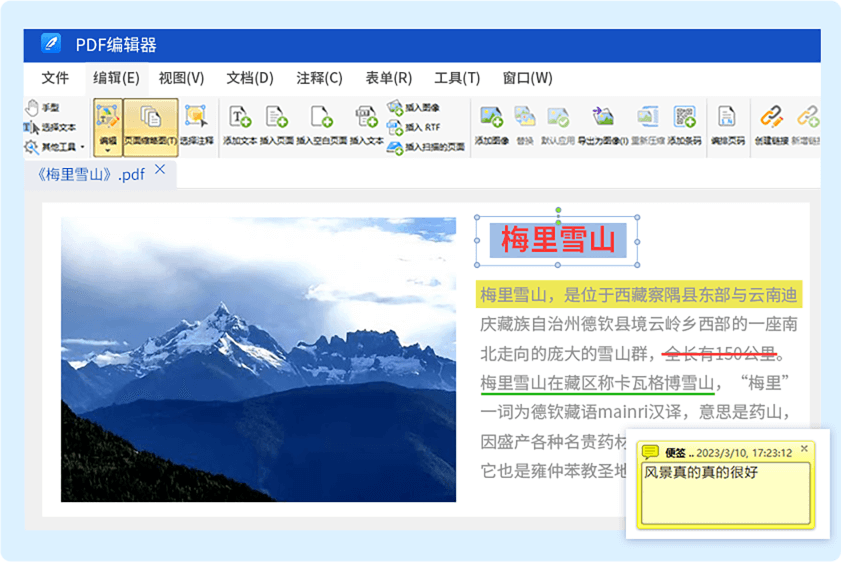The height and width of the screenshot is (562, 841).
Task: Expand the 其他工具 dropdown
Action: click(x=55, y=147)
